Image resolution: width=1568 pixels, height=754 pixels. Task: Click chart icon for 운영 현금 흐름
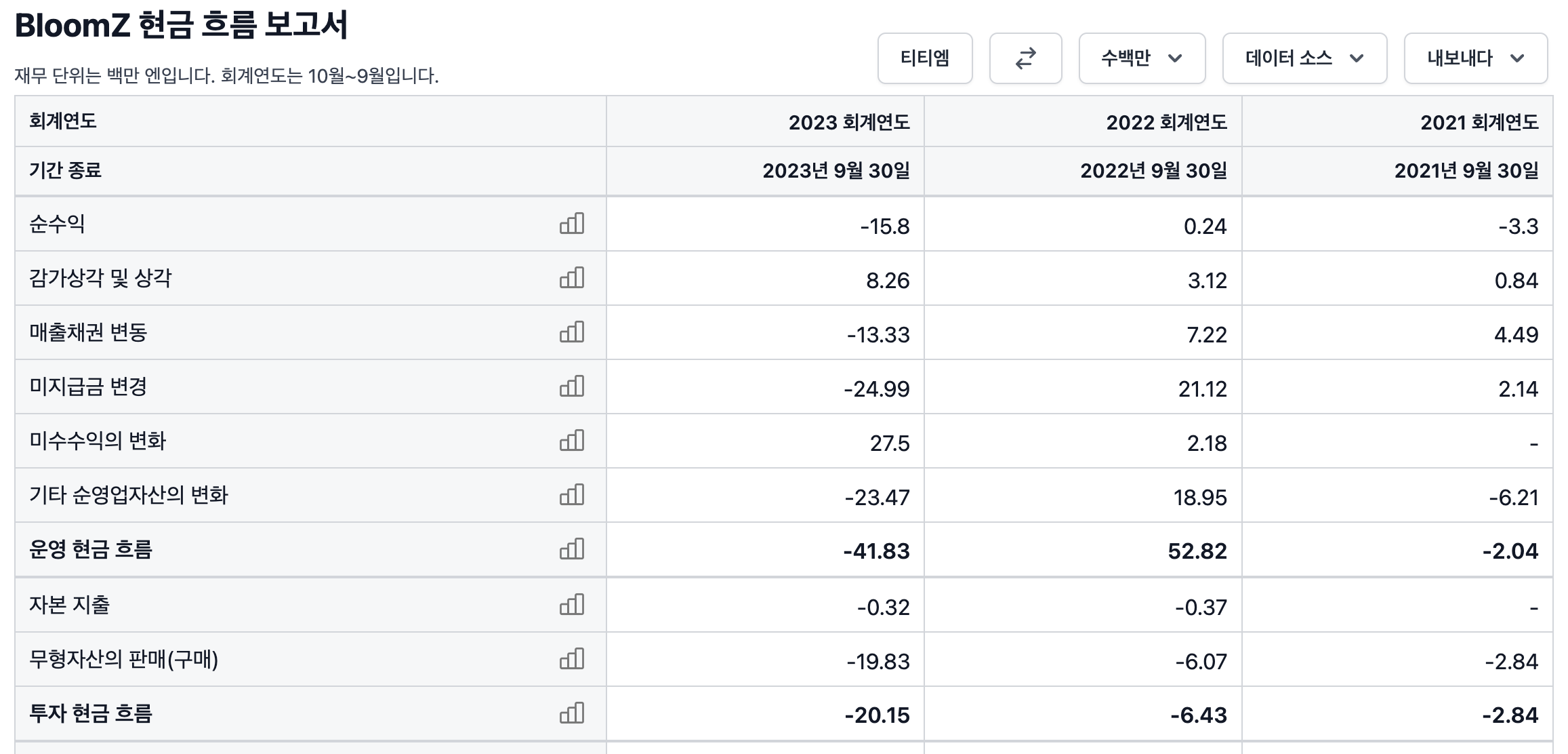pyautogui.click(x=572, y=549)
